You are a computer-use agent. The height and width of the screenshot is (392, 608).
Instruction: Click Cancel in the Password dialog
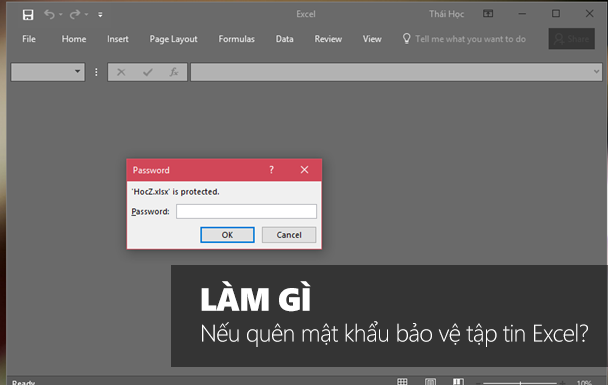(289, 235)
